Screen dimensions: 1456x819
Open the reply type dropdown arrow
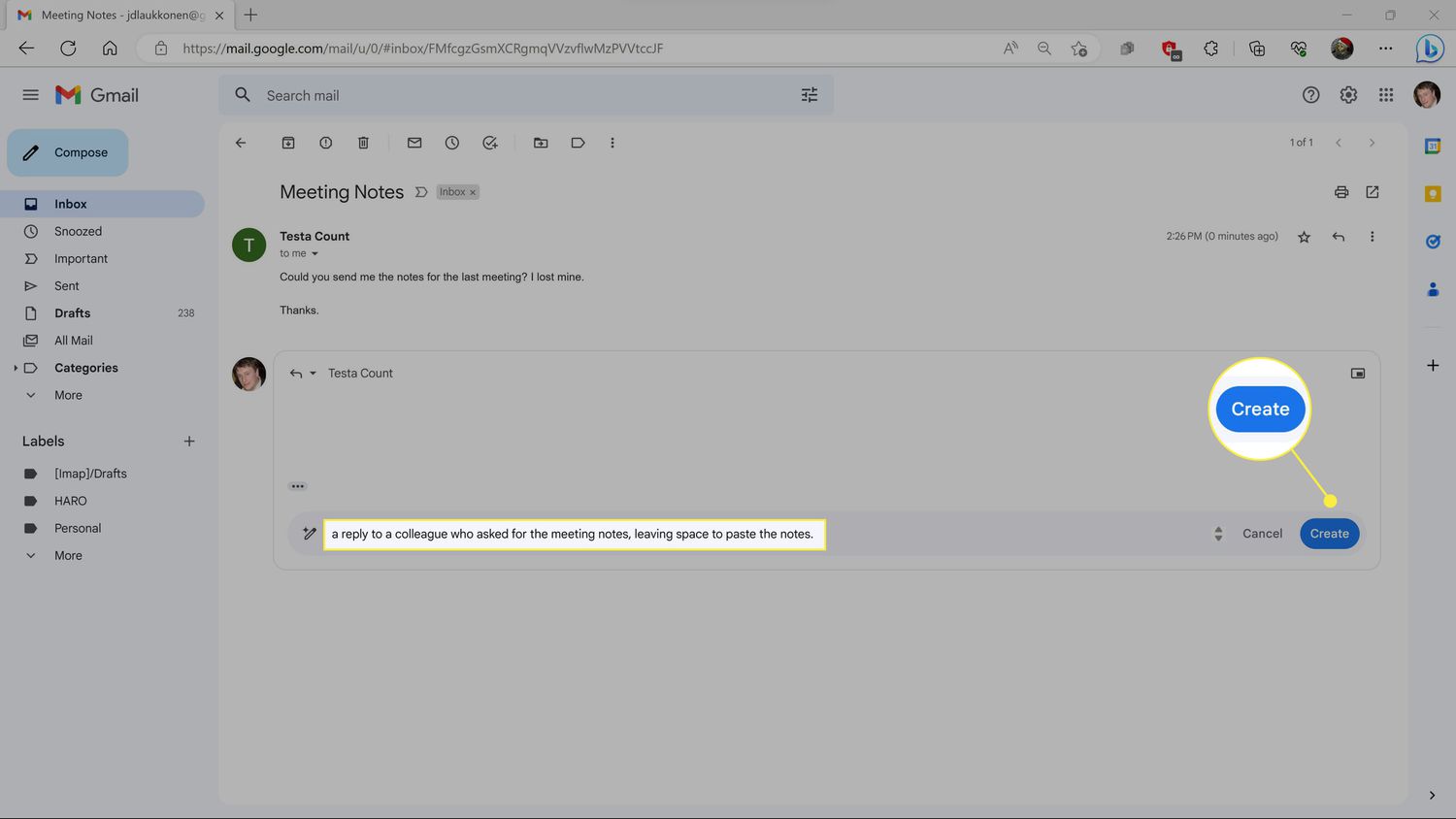click(313, 374)
